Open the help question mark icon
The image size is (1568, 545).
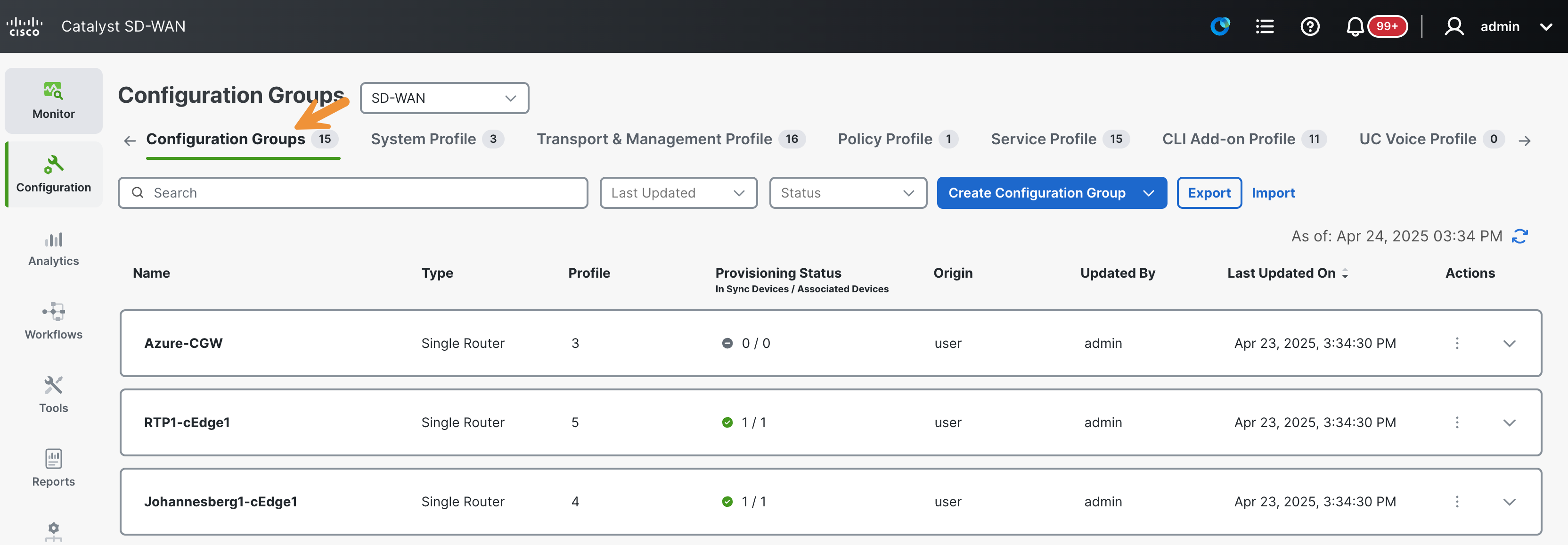click(x=1310, y=26)
